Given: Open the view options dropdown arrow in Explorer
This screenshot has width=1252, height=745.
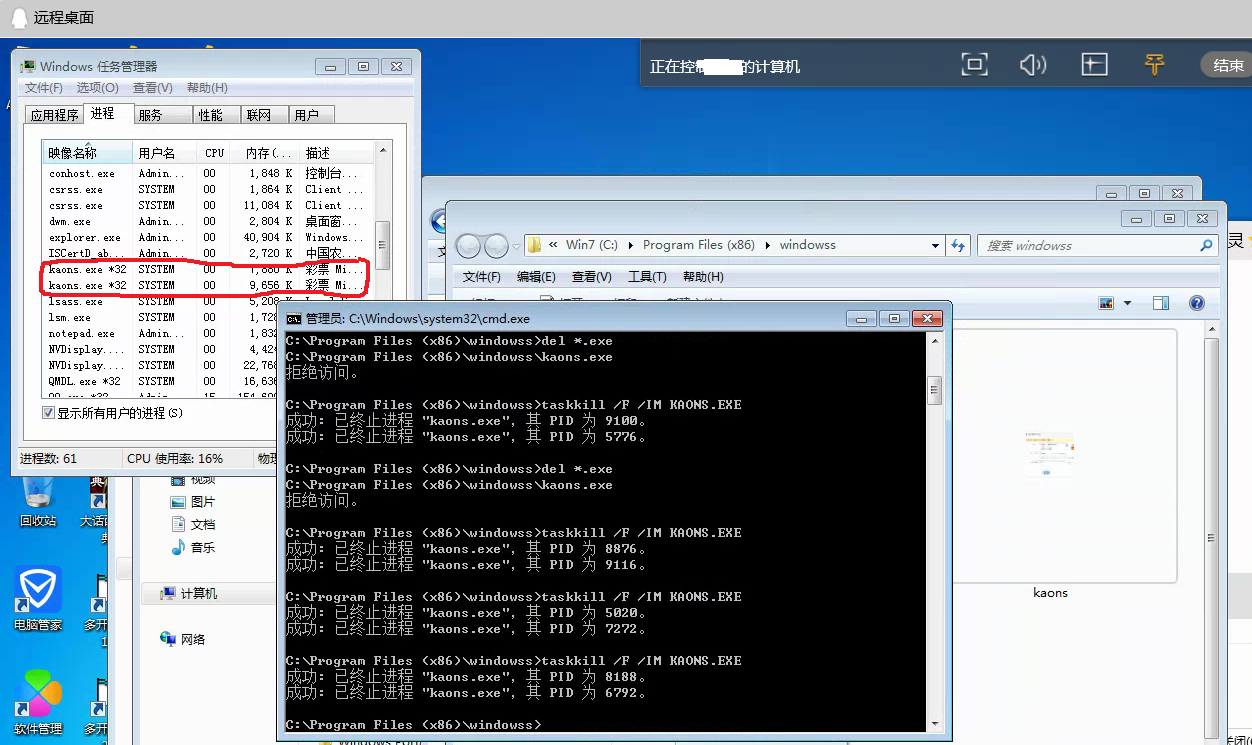Looking at the screenshot, I should click(x=1127, y=303).
